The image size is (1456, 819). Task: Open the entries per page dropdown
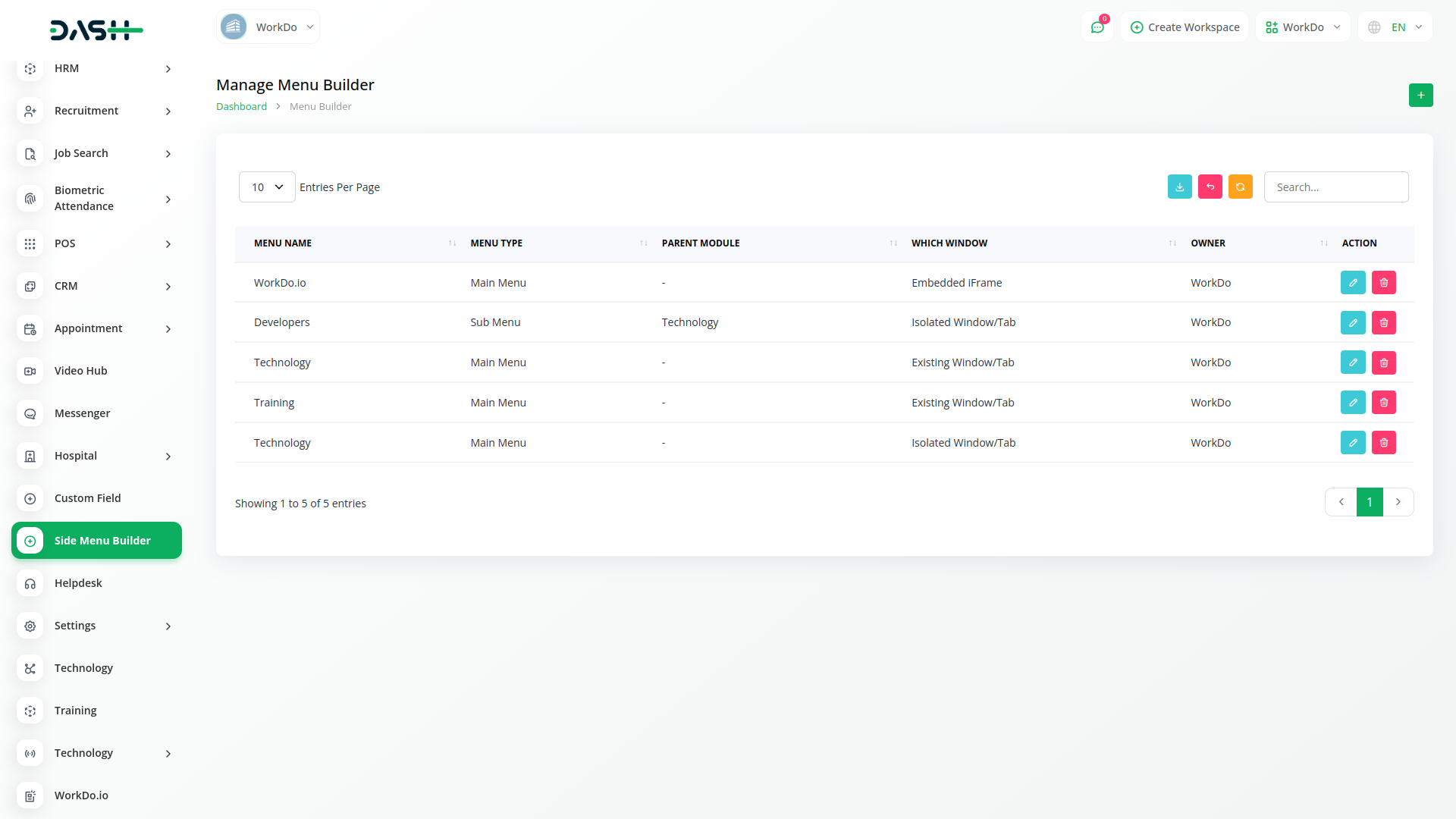(267, 187)
